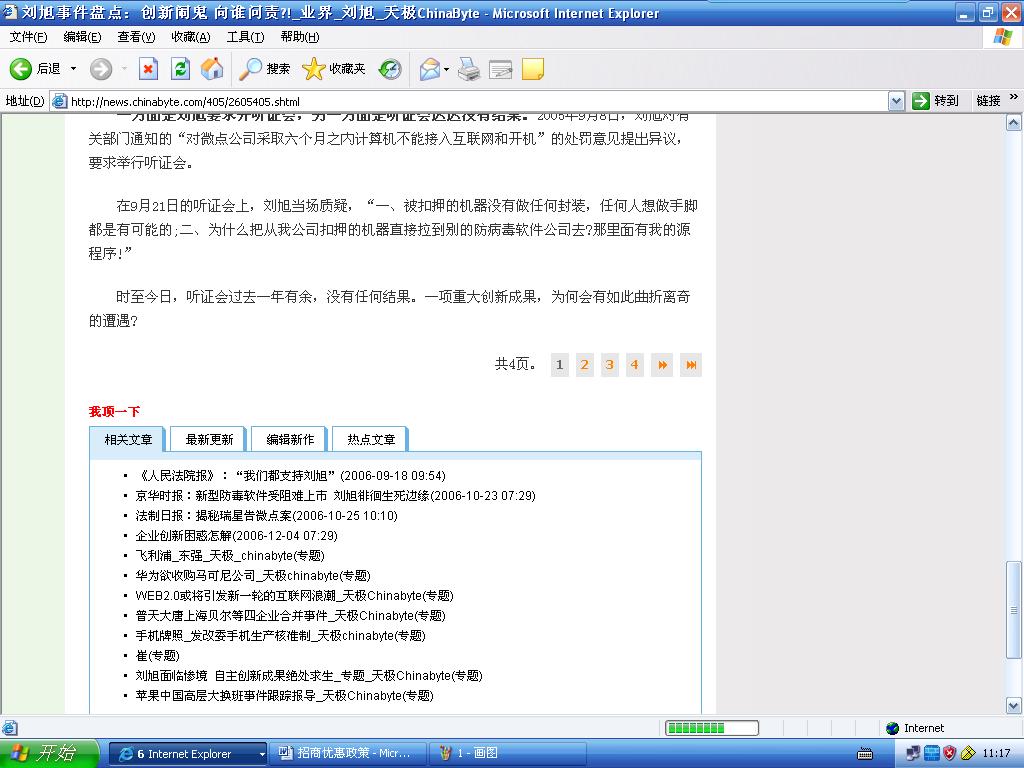Open the address bar dropdown arrow
Viewport: 1024px width, 768px height.
[896, 101]
